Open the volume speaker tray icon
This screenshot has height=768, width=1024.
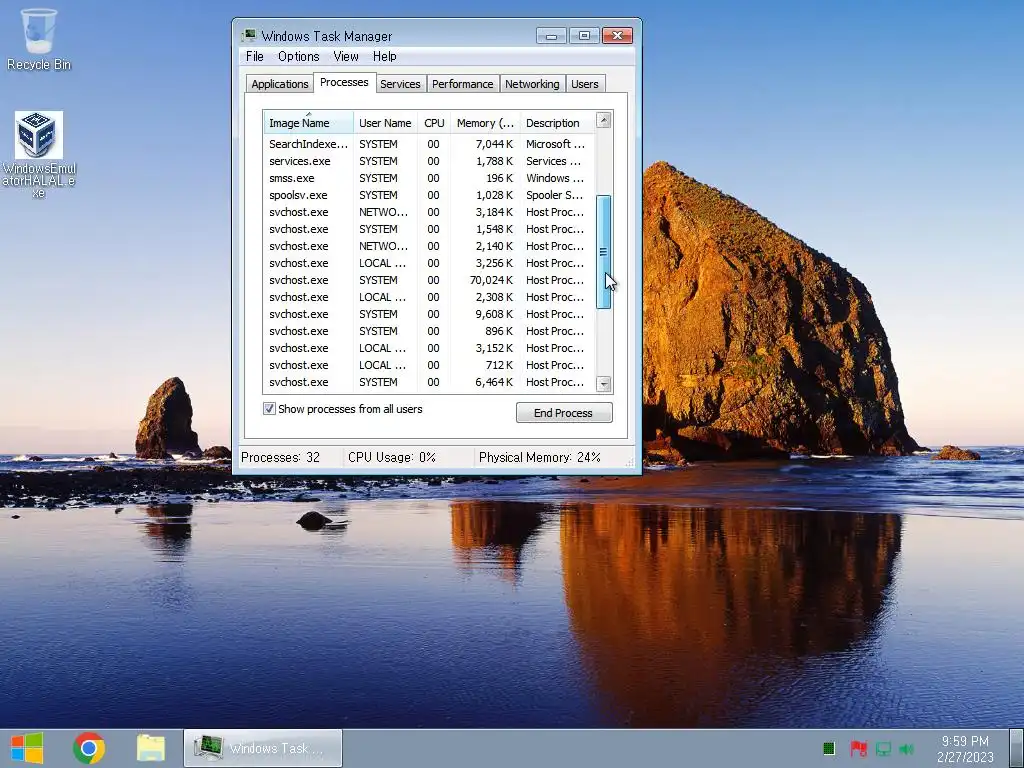tap(906, 748)
